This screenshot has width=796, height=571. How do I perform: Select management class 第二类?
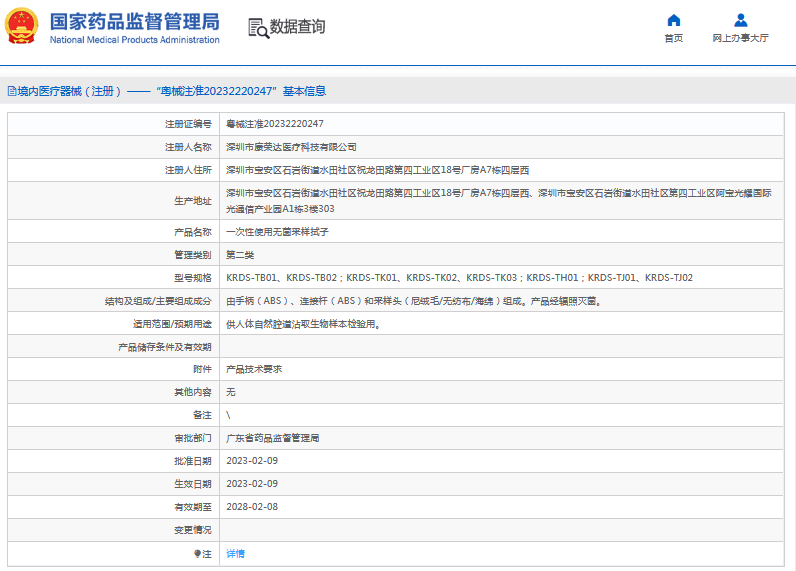(240, 255)
